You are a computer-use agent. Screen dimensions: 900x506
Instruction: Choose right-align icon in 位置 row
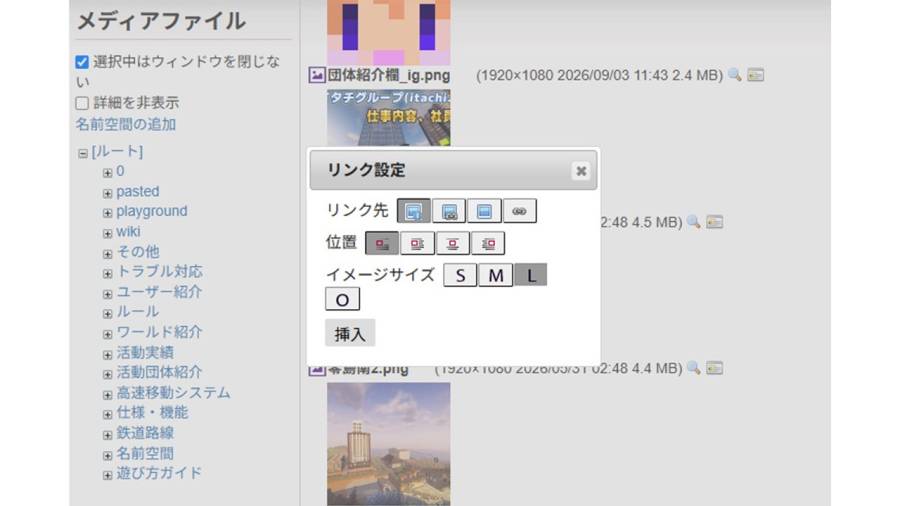(x=488, y=243)
